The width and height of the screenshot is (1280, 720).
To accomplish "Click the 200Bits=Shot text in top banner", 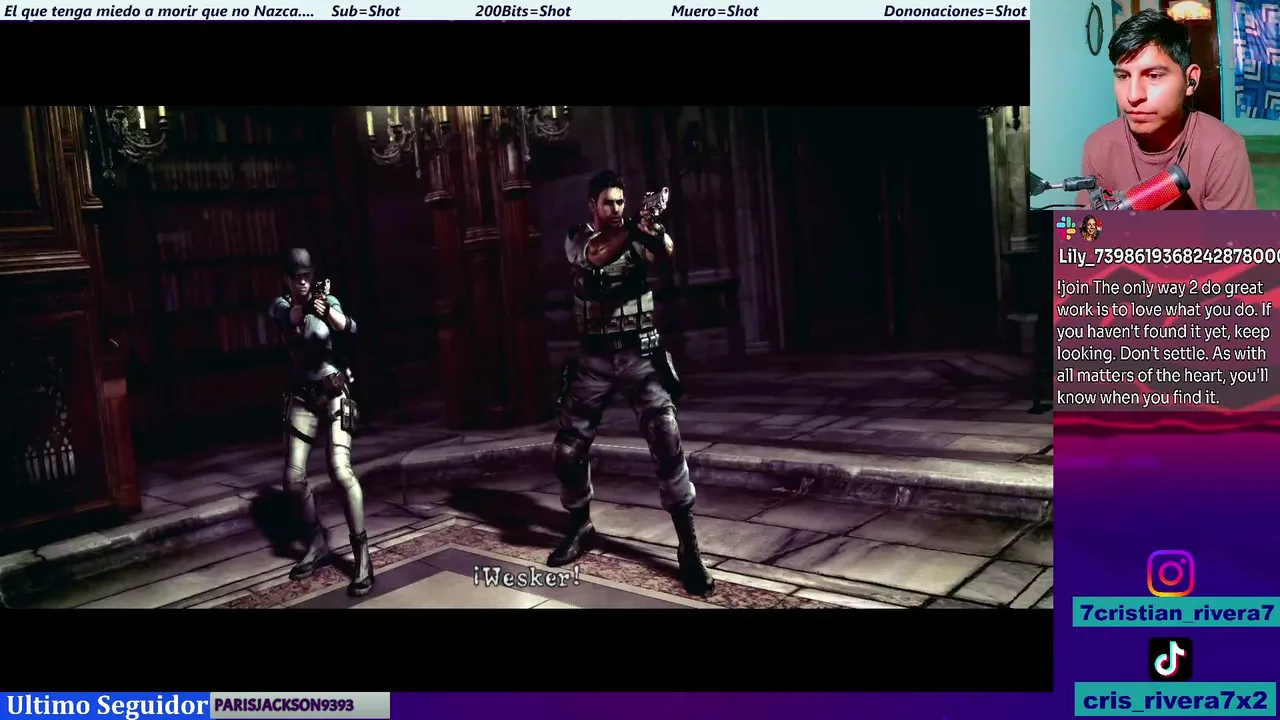I will tap(523, 11).
